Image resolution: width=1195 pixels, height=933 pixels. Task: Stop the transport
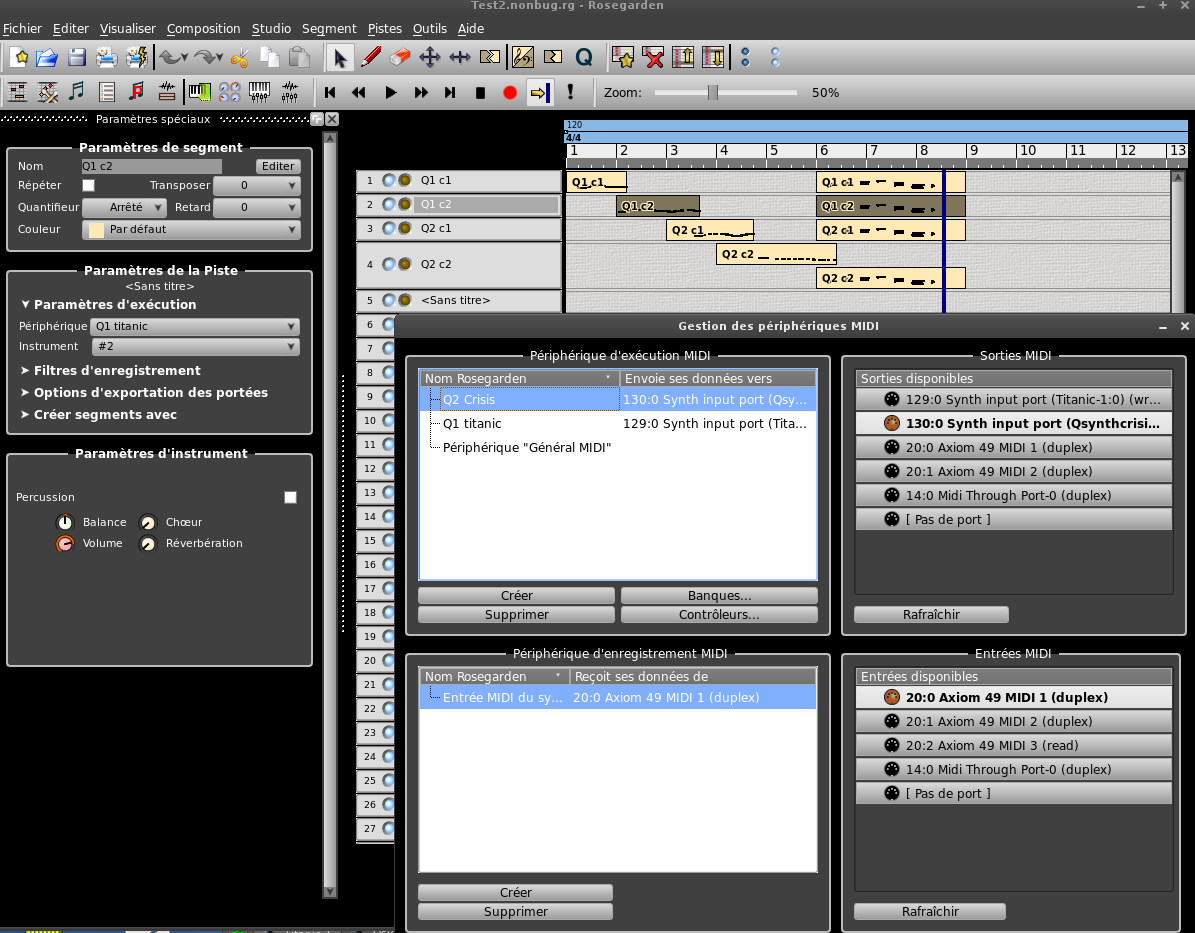[x=480, y=92]
